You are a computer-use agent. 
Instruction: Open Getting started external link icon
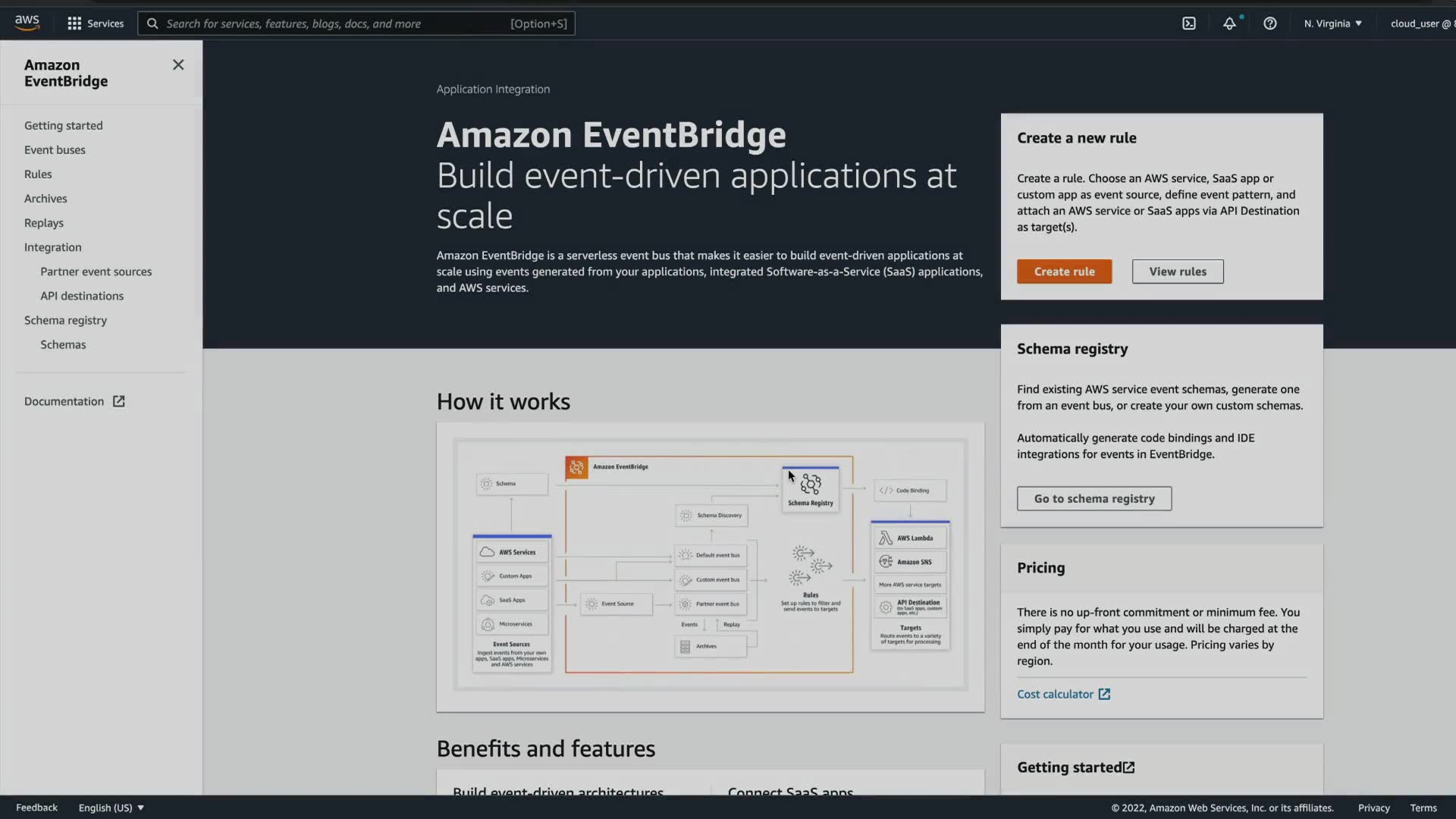click(1128, 767)
